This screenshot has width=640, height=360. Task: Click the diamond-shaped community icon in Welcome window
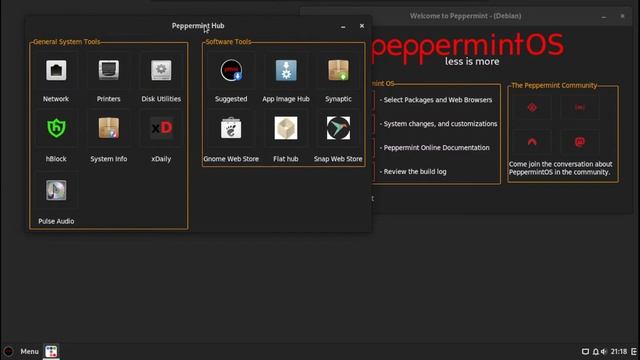tap(532, 107)
